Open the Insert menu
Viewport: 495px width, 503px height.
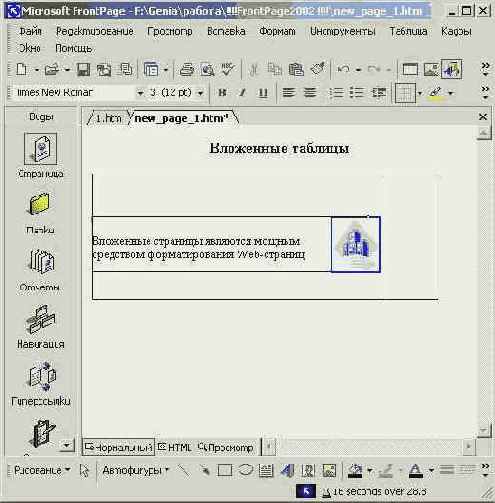coord(226,31)
